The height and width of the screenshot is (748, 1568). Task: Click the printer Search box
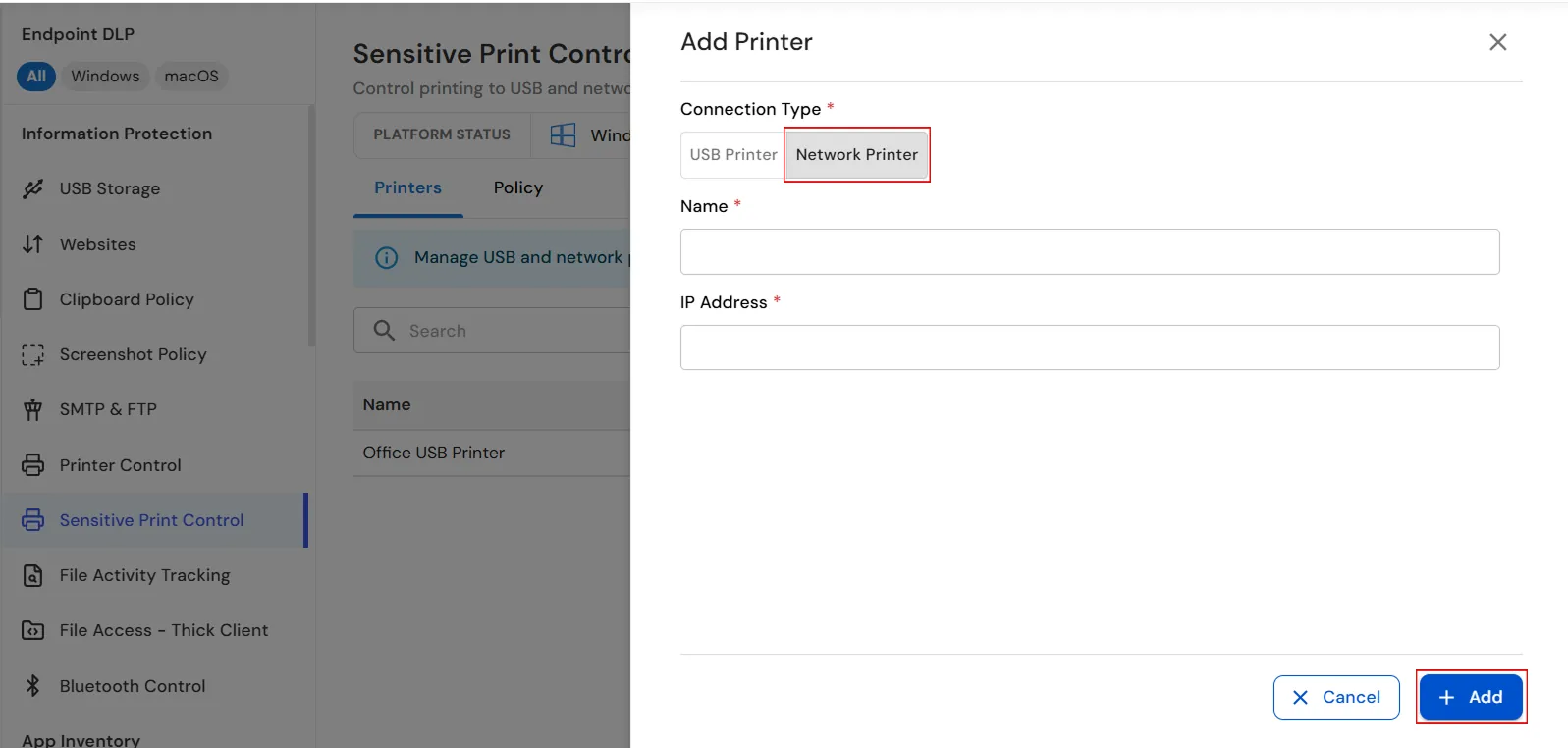pyautogui.click(x=492, y=331)
